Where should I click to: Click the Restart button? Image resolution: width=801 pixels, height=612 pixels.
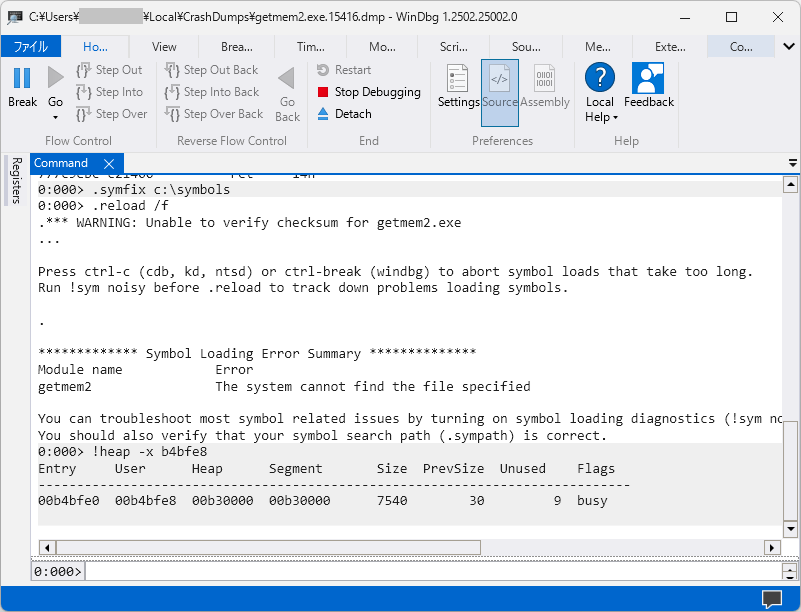(x=344, y=70)
